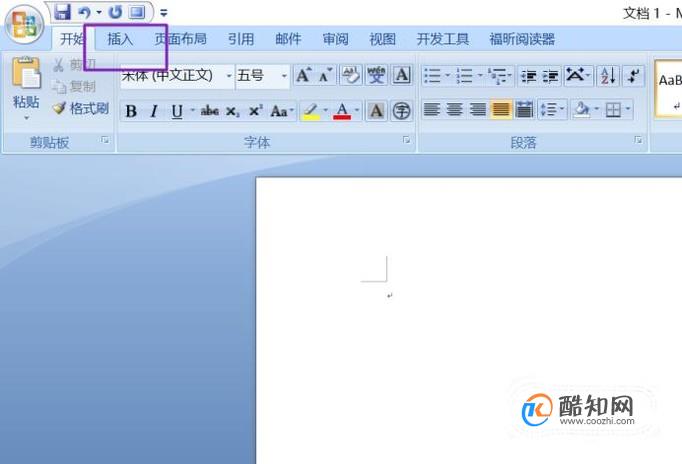This screenshot has width=682, height=464.
Task: Increase the paragraph indent
Action: pyautogui.click(x=551, y=76)
